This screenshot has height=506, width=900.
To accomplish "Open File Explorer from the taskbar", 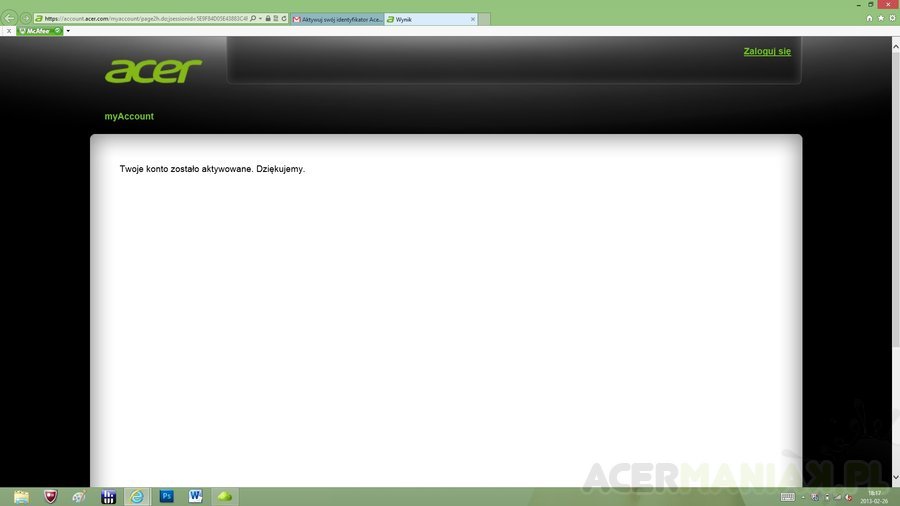I will pos(21,496).
